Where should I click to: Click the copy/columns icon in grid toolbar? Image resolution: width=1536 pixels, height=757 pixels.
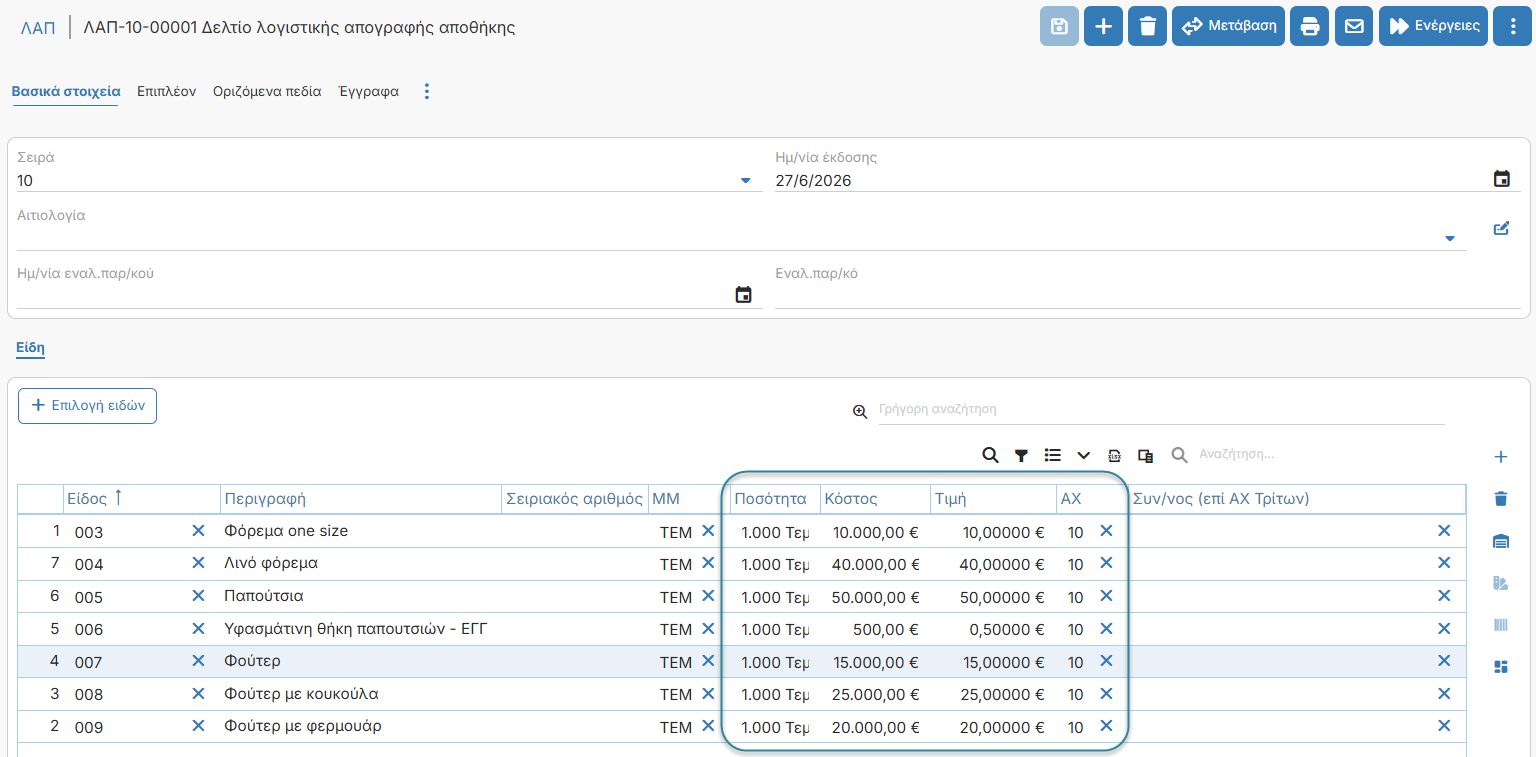(1146, 455)
